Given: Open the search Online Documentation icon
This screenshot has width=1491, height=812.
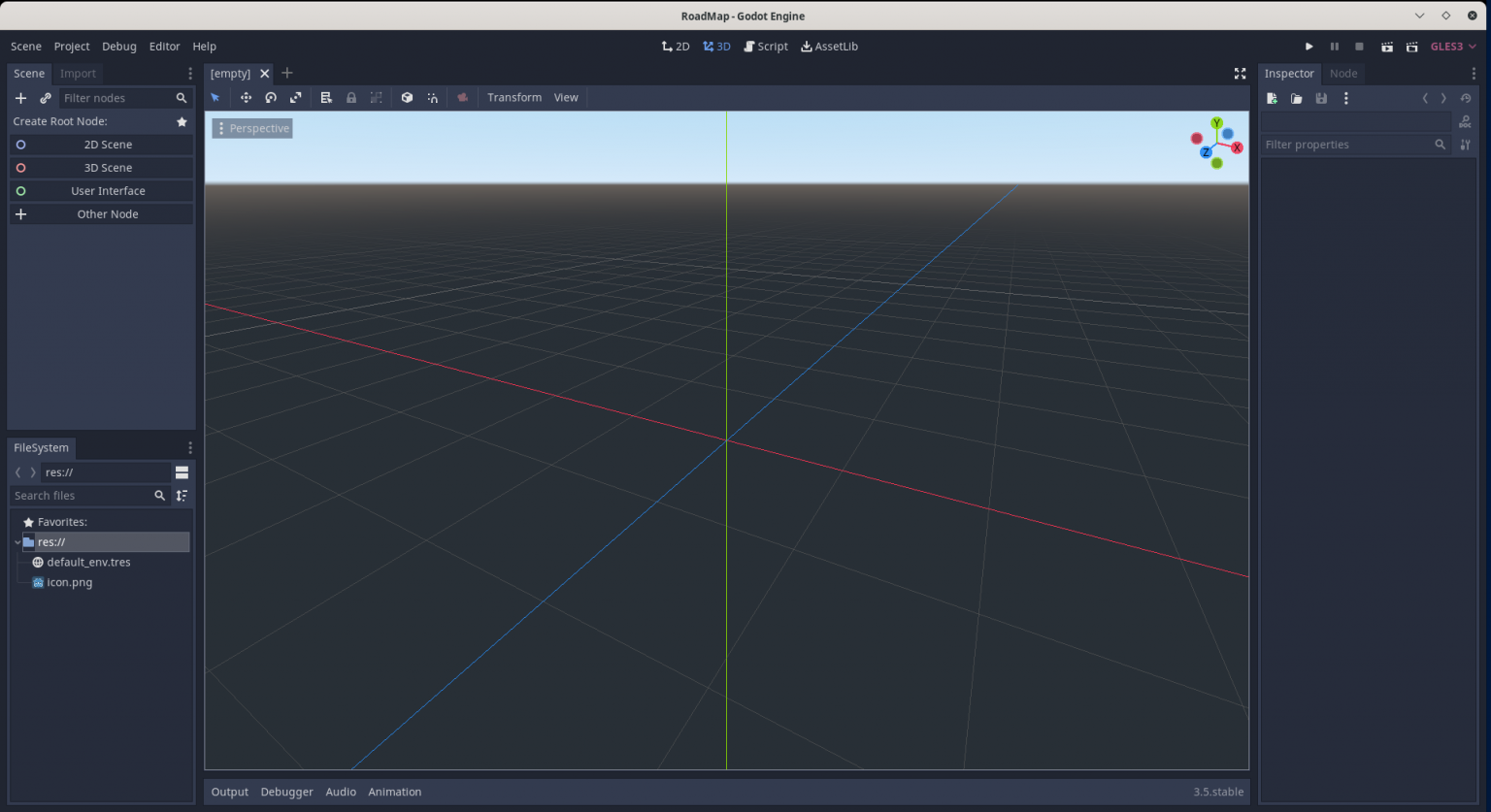Looking at the screenshot, I should [x=1465, y=121].
